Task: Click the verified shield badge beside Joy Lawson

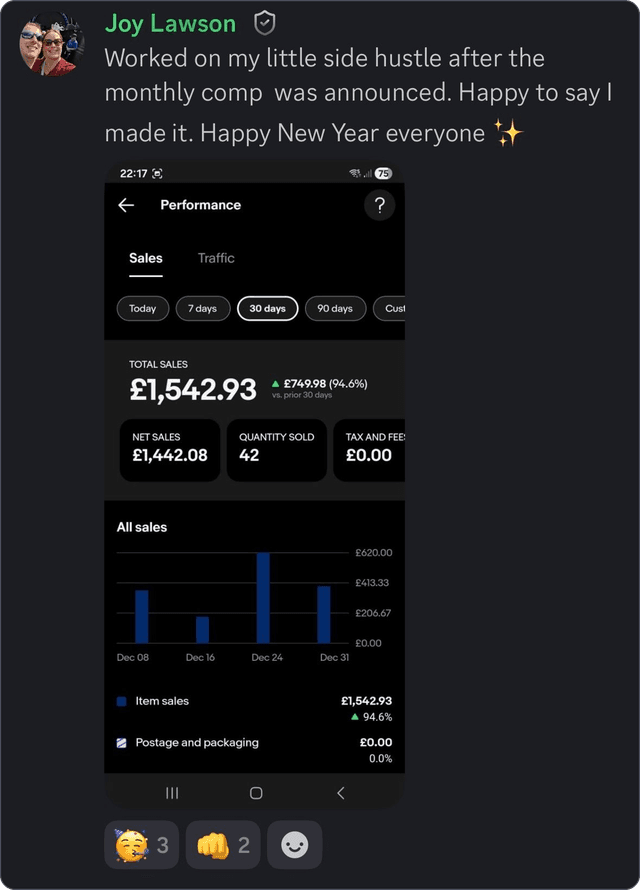Action: click(x=263, y=22)
